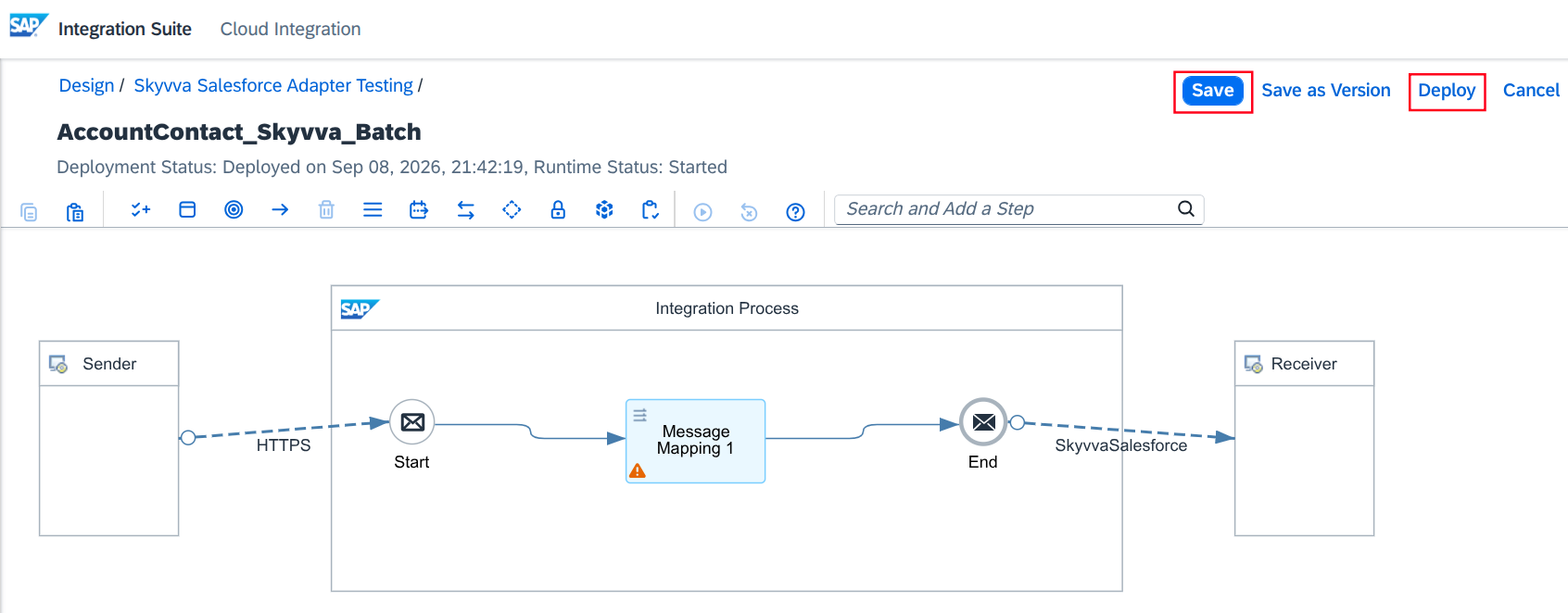
Task: Click the Deployment Status text line
Action: 392,168
